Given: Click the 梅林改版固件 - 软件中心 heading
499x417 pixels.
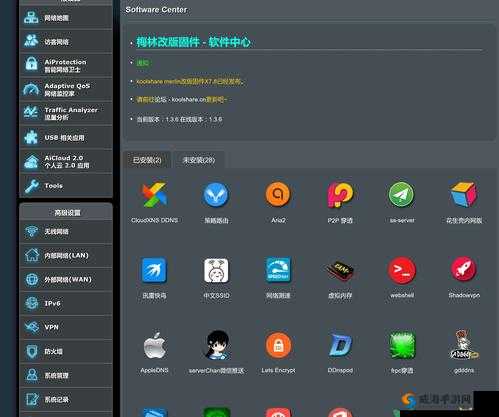Looking at the screenshot, I should 193,42.
